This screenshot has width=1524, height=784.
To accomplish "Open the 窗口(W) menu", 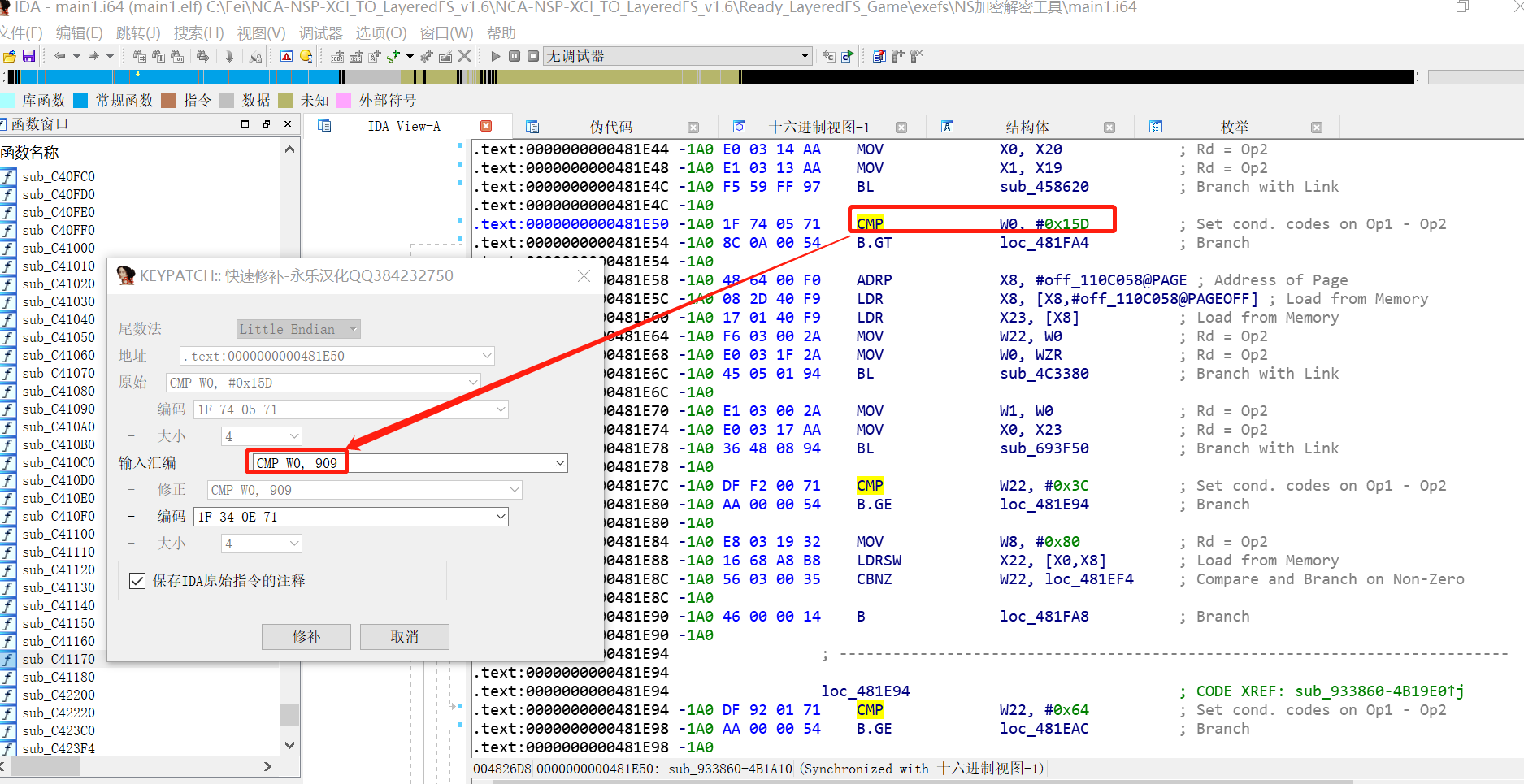I will coord(446,33).
